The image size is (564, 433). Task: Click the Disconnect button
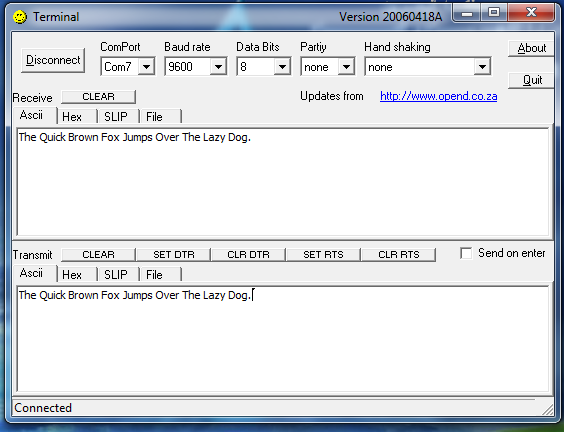(53, 60)
